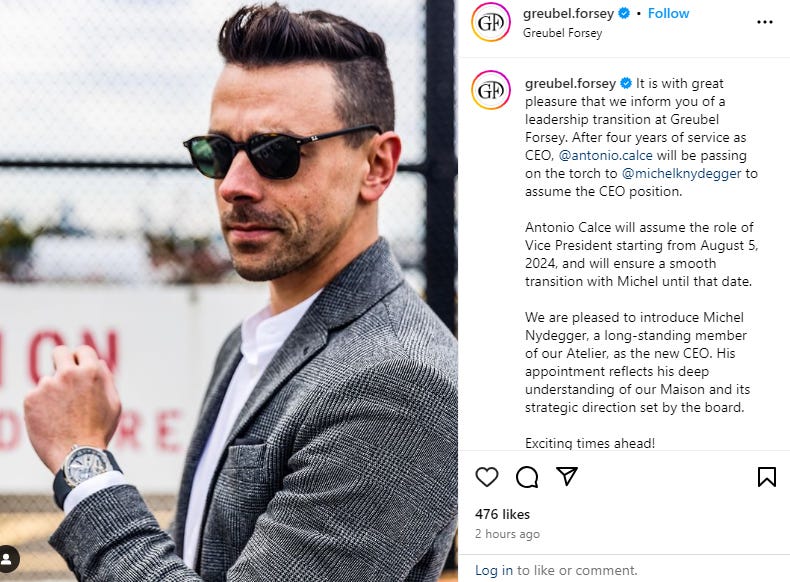Click Greubel Forsey avatar in header
Screen dimensions: 790x582
(x=491, y=22)
